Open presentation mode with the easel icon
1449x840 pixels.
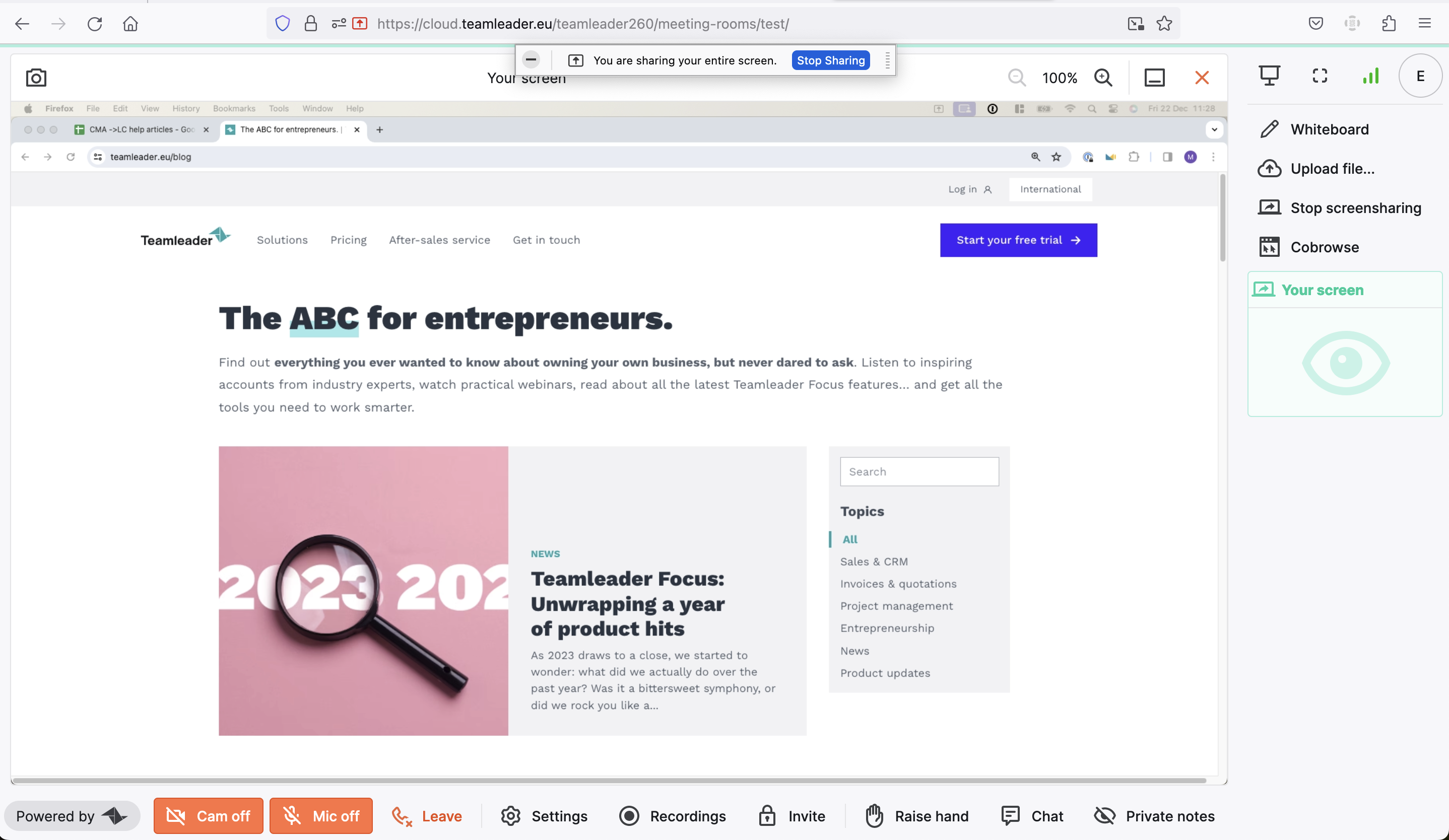click(1269, 75)
